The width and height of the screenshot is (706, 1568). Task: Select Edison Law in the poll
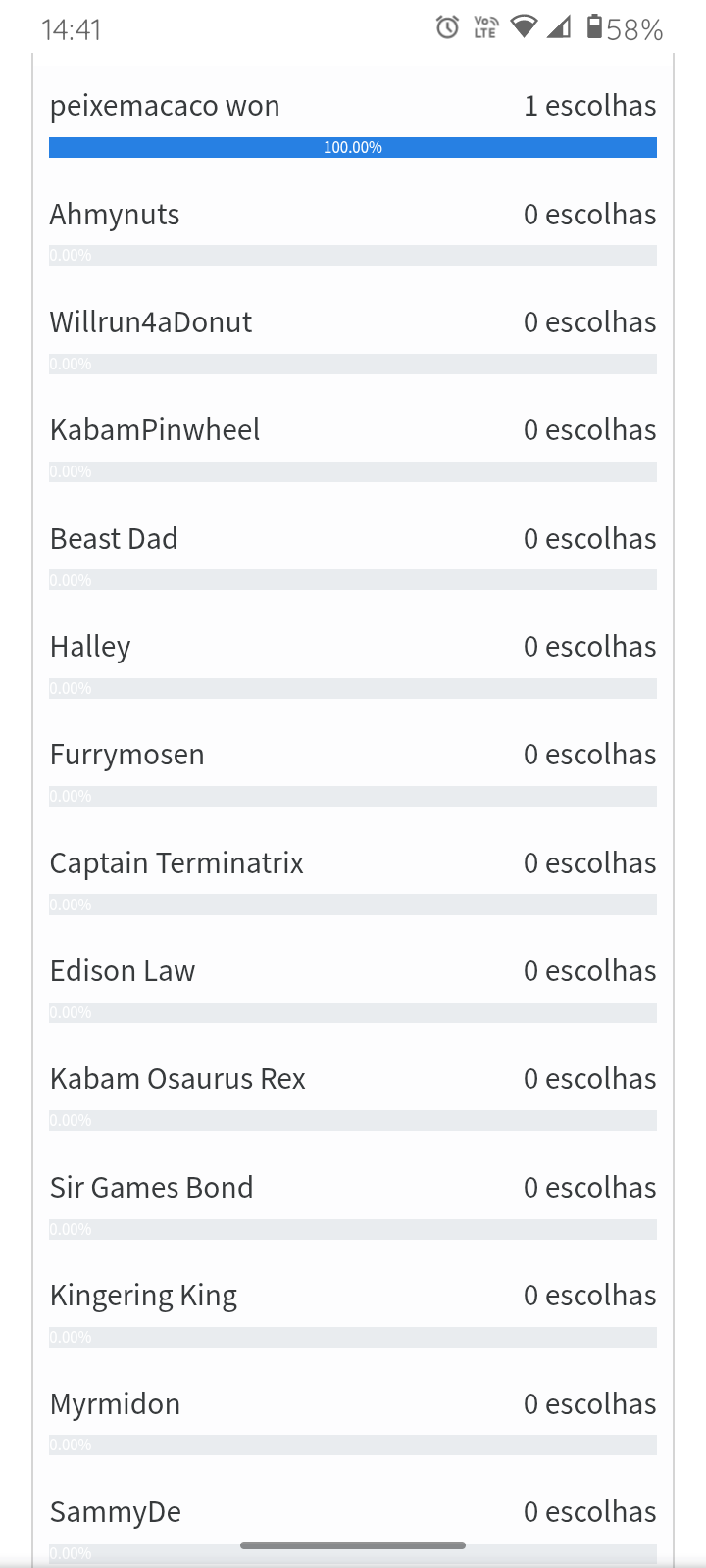click(123, 971)
